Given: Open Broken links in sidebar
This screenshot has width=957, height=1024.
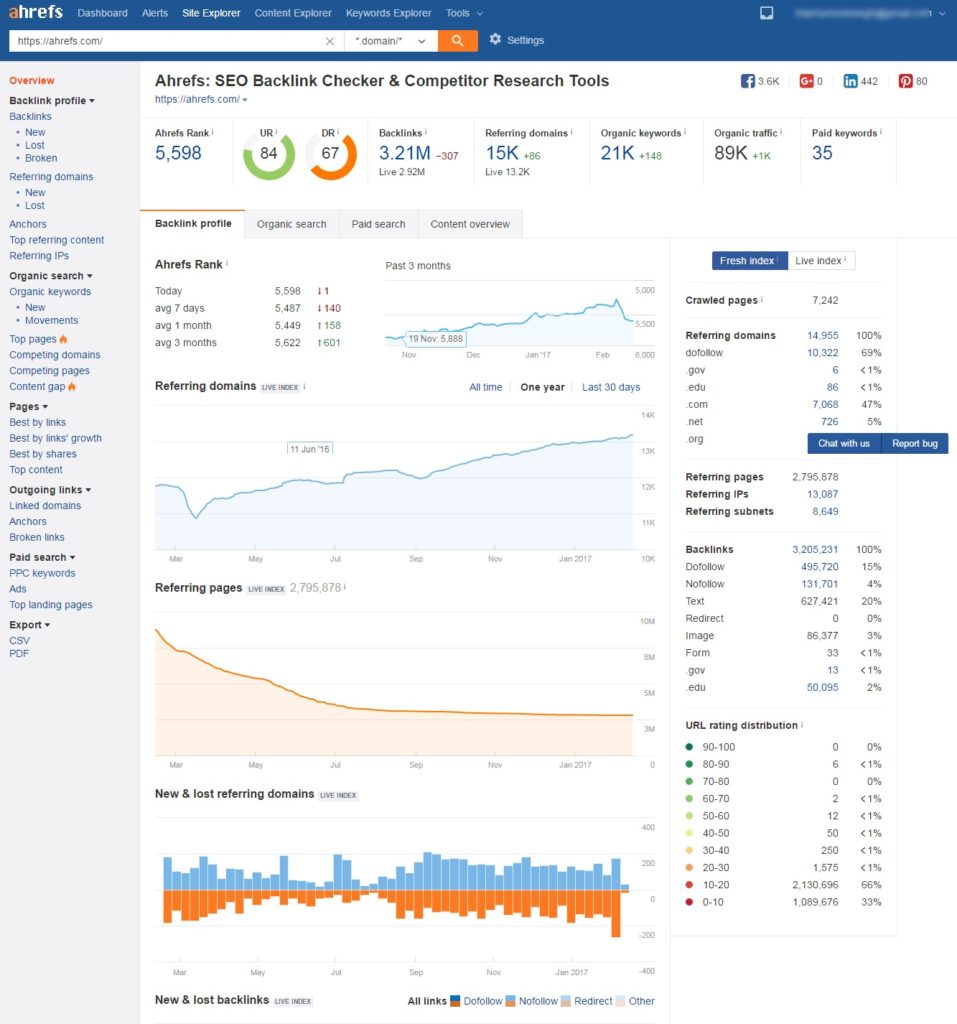Looking at the screenshot, I should point(37,537).
